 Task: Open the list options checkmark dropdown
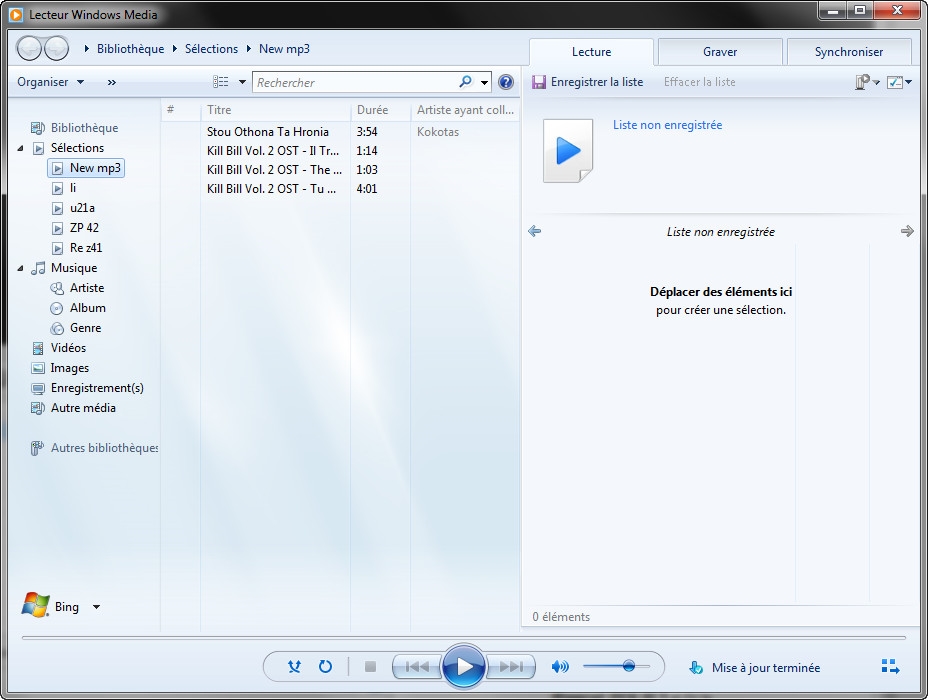pyautogui.click(x=900, y=82)
